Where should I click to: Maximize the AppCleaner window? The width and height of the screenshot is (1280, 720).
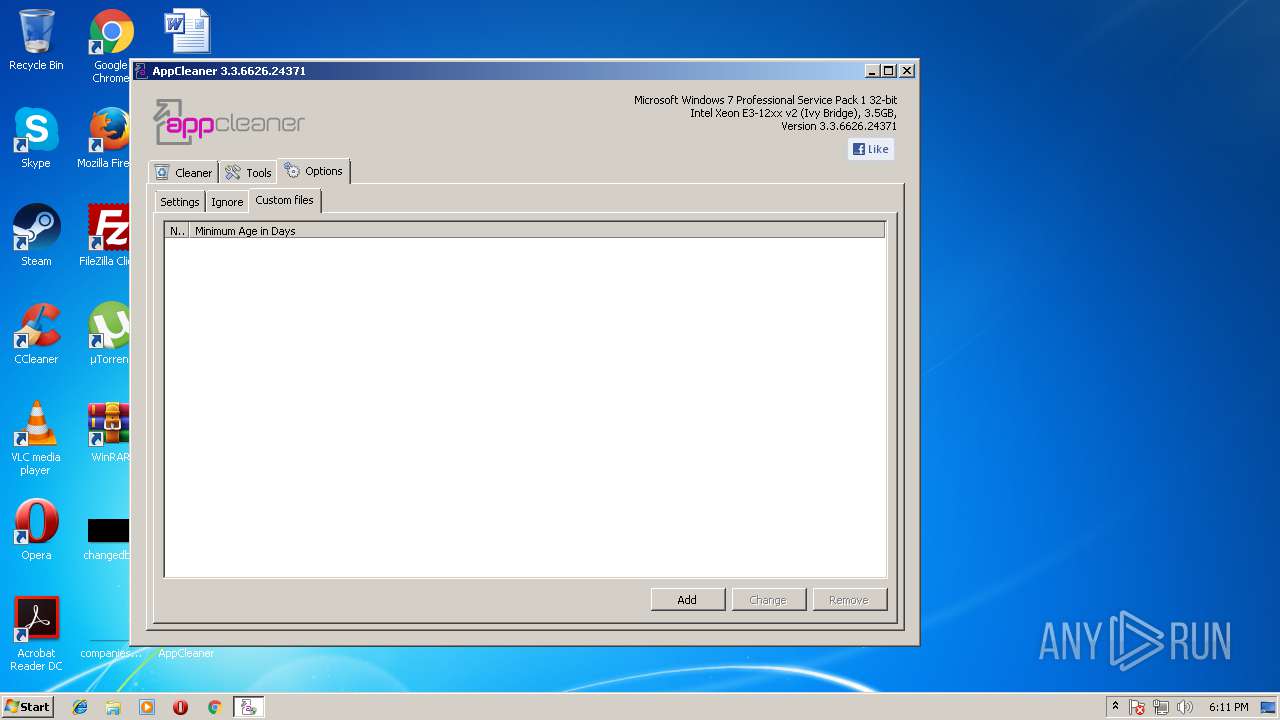[888, 71]
